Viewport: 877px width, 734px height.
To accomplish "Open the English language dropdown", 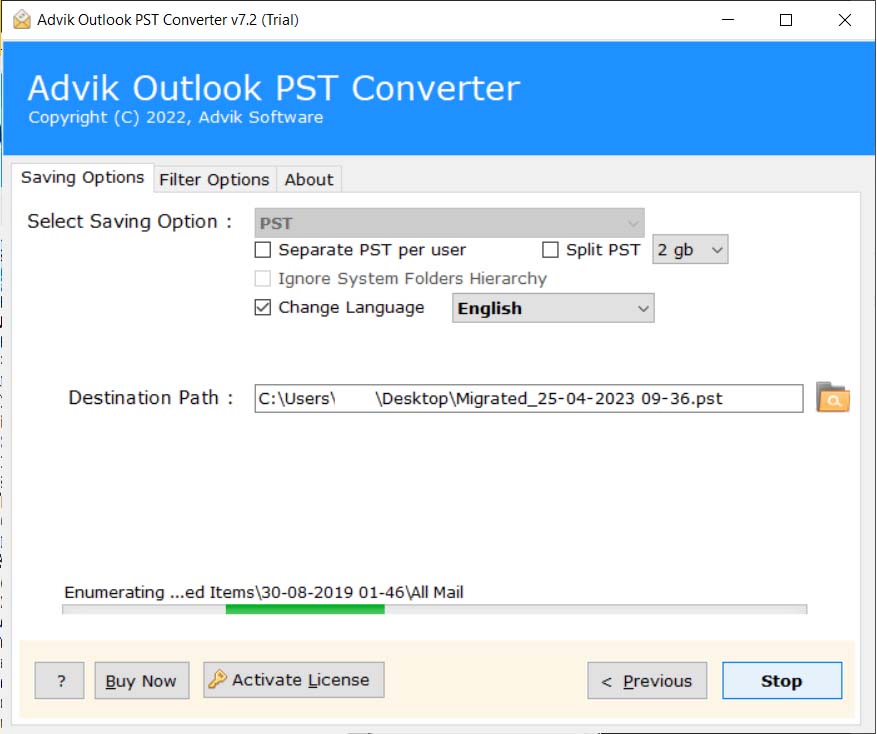I will click(553, 308).
